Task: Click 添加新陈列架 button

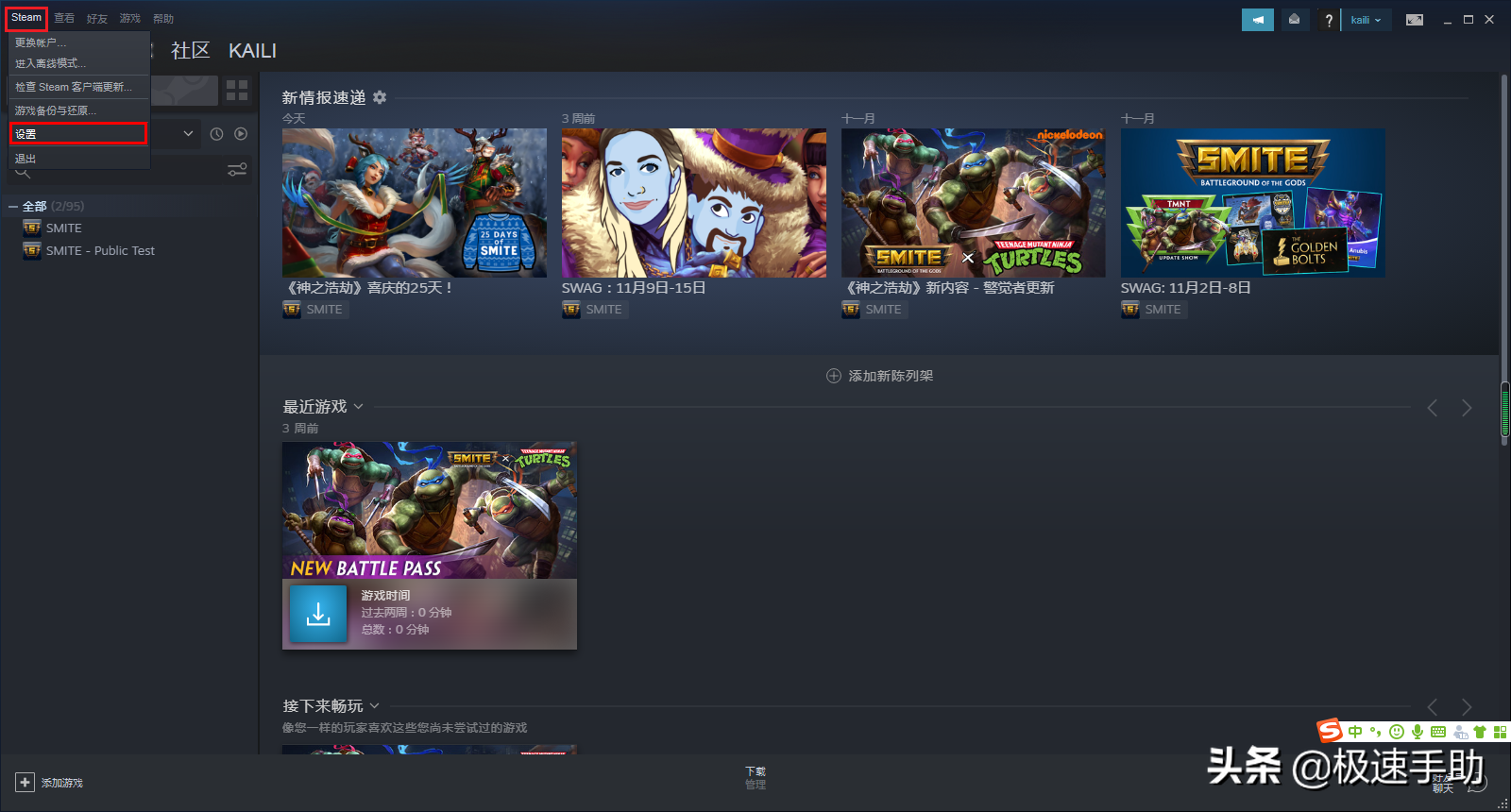Action: click(879, 376)
